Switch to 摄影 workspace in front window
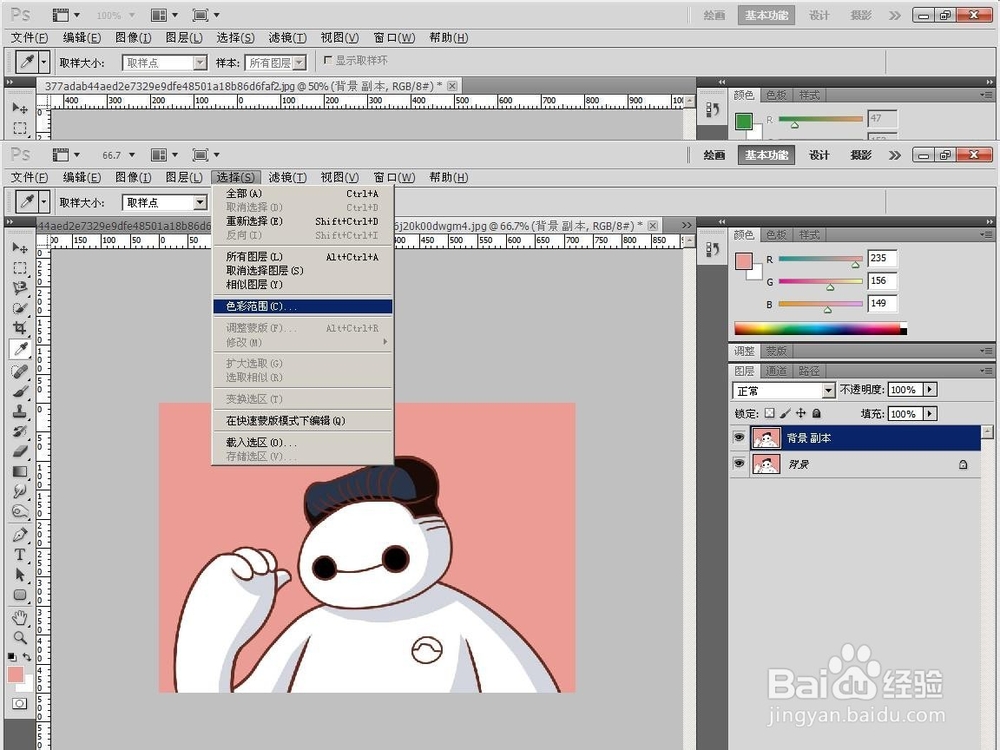This screenshot has height=750, width=1000. coord(861,155)
